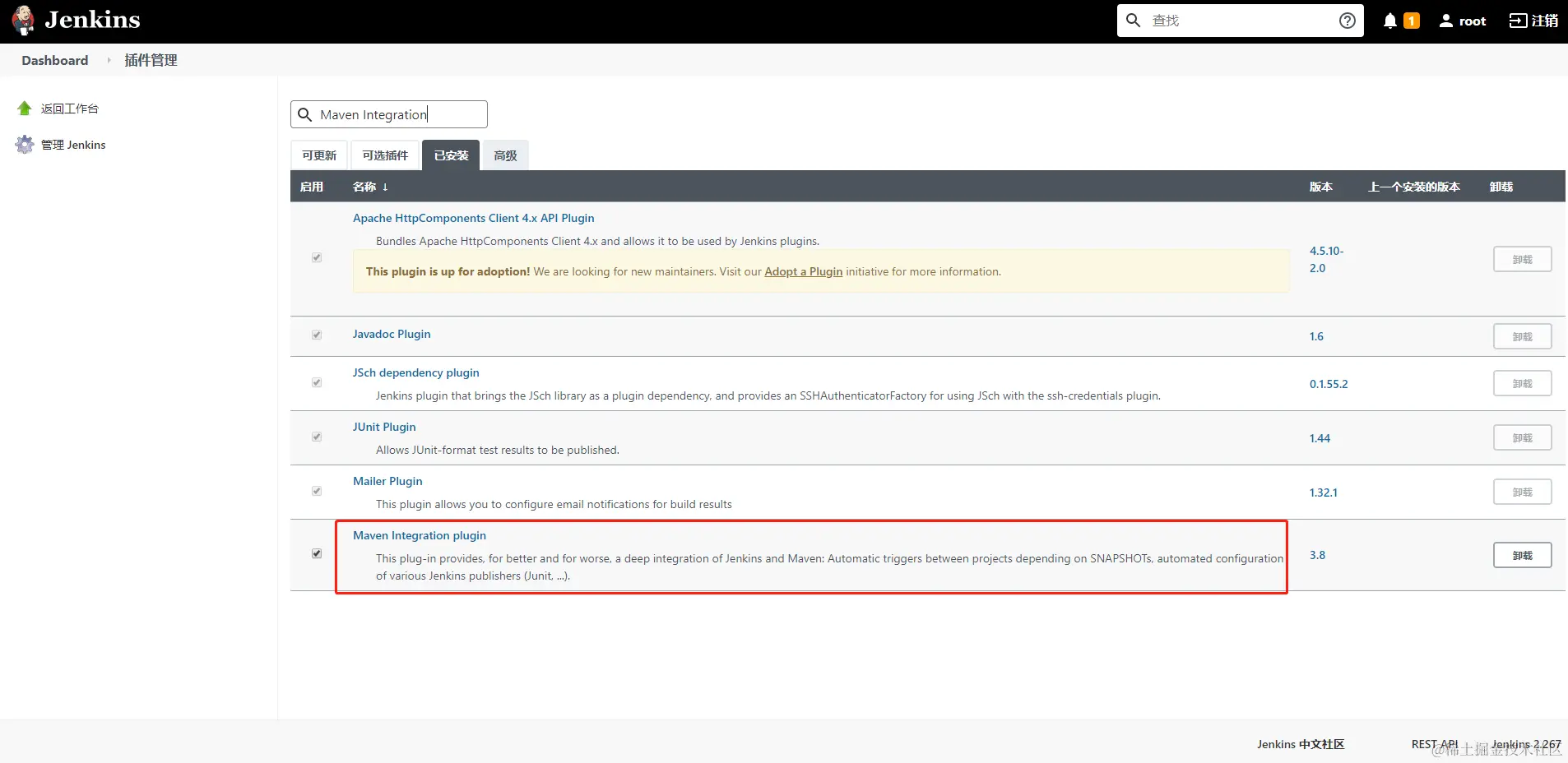This screenshot has height=763, width=1568.
Task: Open the 高级 tab
Action: (505, 155)
